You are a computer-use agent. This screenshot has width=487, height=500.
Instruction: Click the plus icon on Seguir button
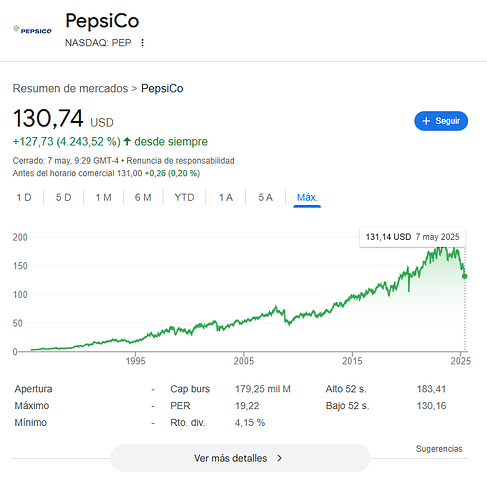(426, 121)
